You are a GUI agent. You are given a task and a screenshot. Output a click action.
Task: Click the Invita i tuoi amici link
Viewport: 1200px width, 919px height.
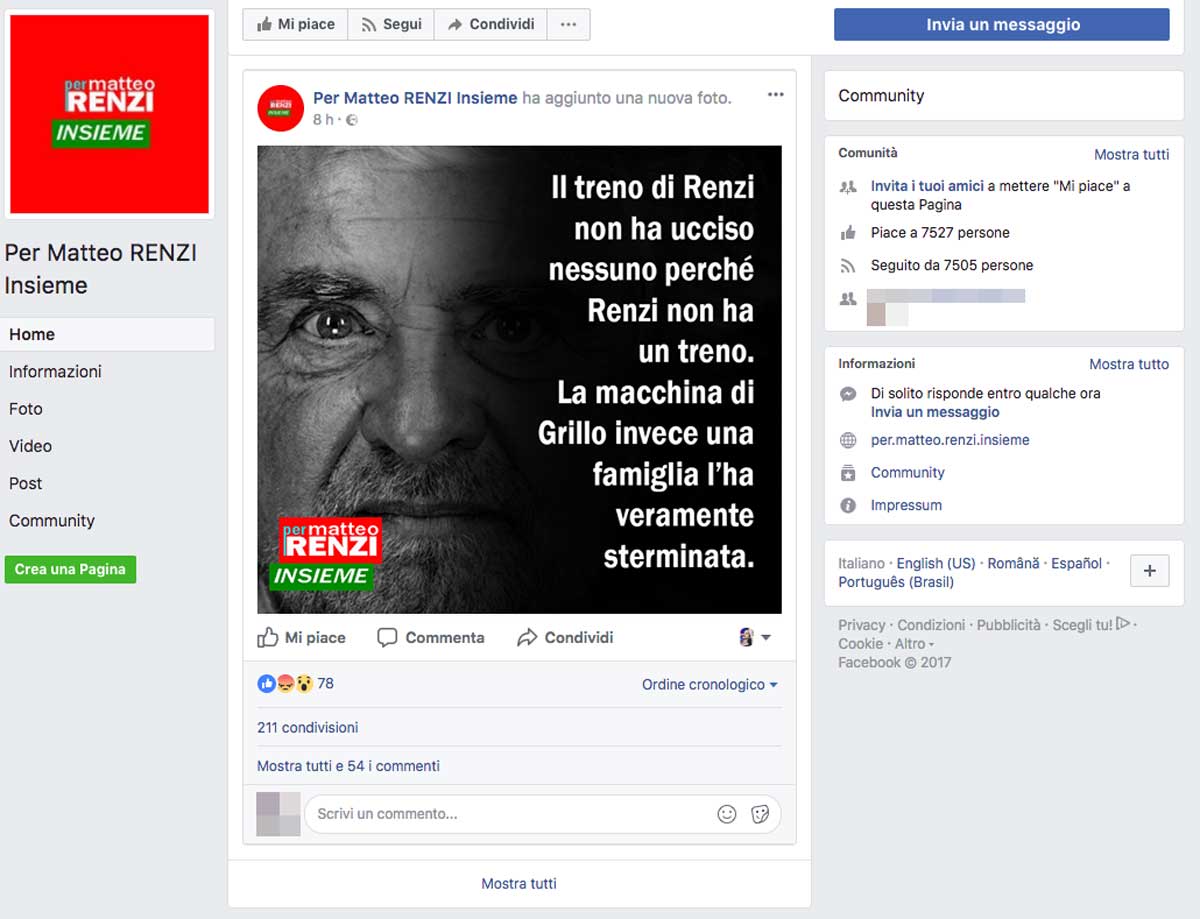coord(927,186)
